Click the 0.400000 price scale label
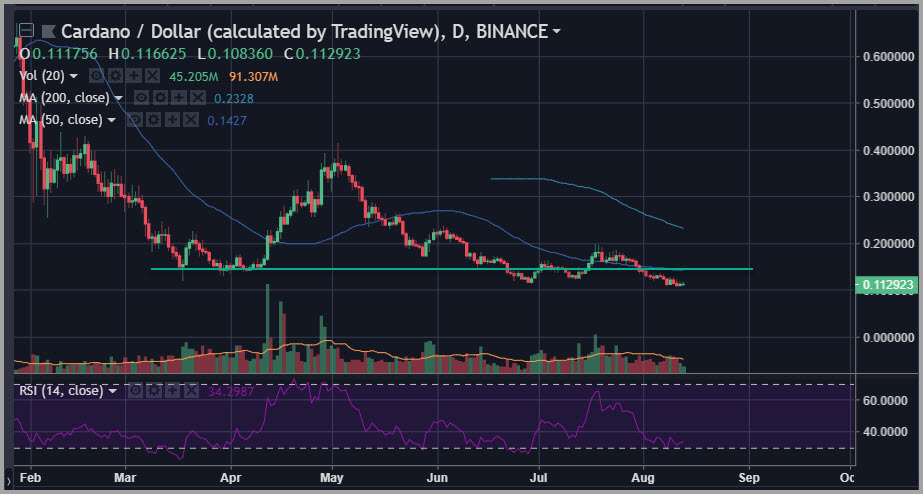The height and width of the screenshot is (494, 923). 888,151
